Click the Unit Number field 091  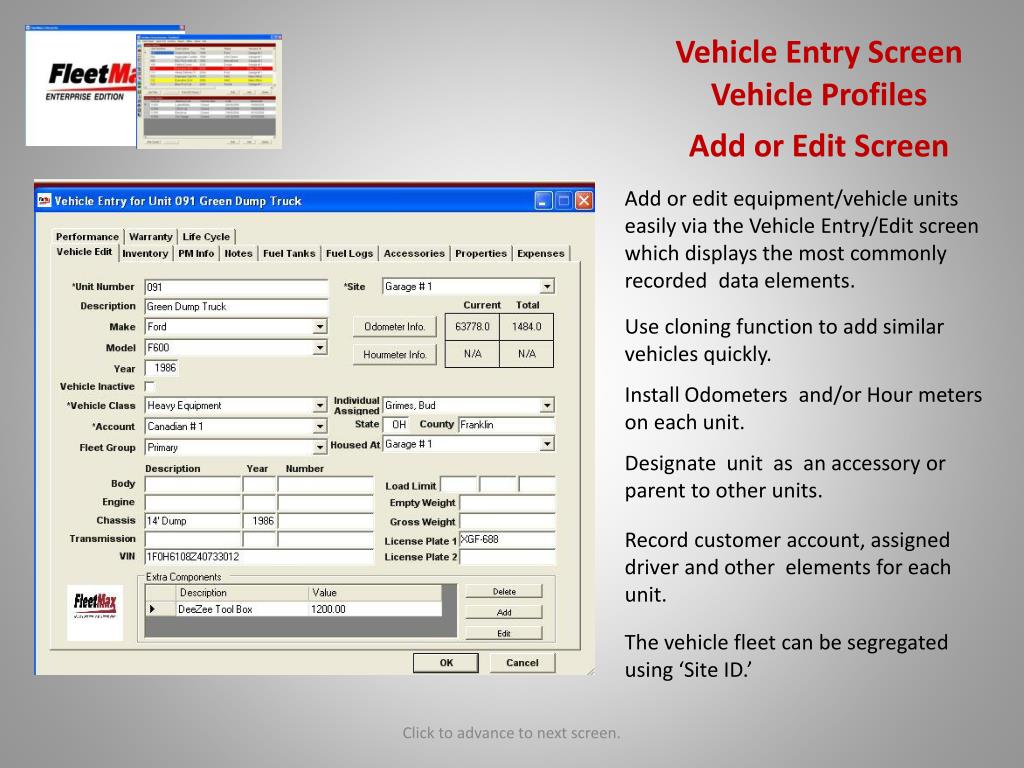[236, 287]
